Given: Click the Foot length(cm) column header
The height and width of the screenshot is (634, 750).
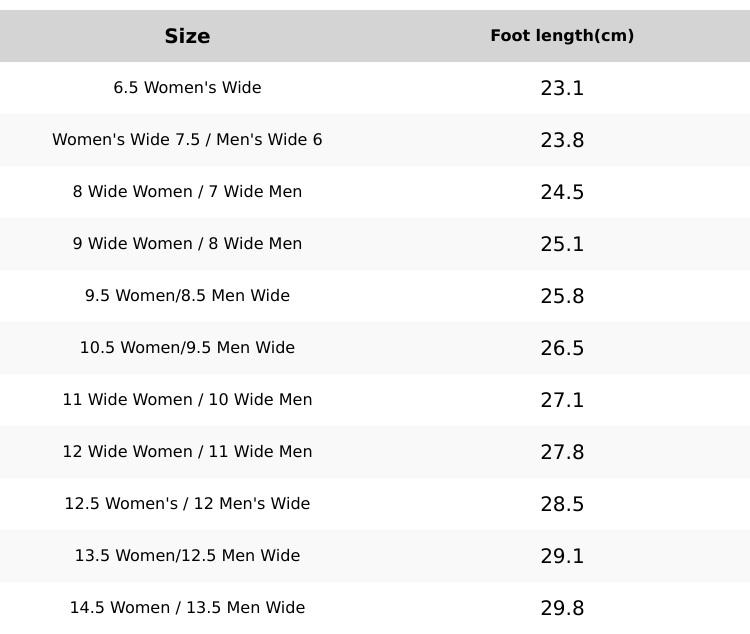Looking at the screenshot, I should click(562, 36).
